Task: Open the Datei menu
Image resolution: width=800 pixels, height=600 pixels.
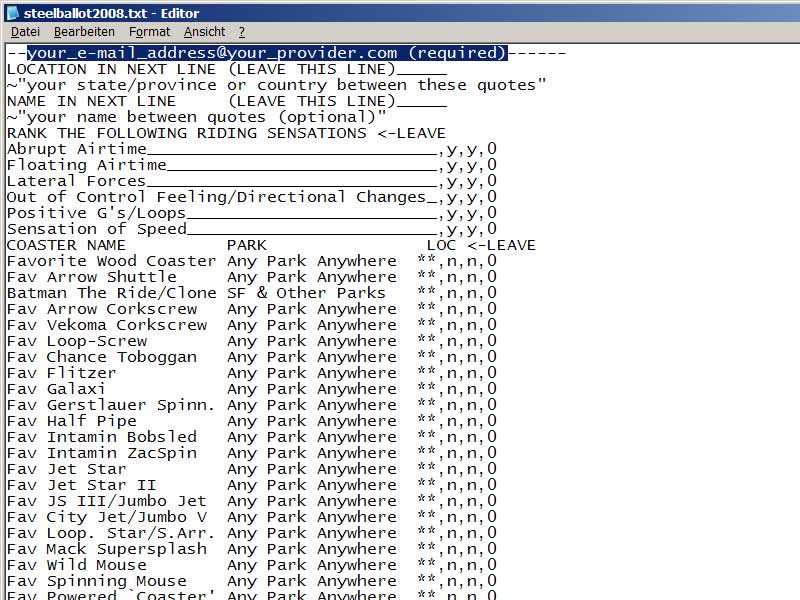Action: point(25,32)
